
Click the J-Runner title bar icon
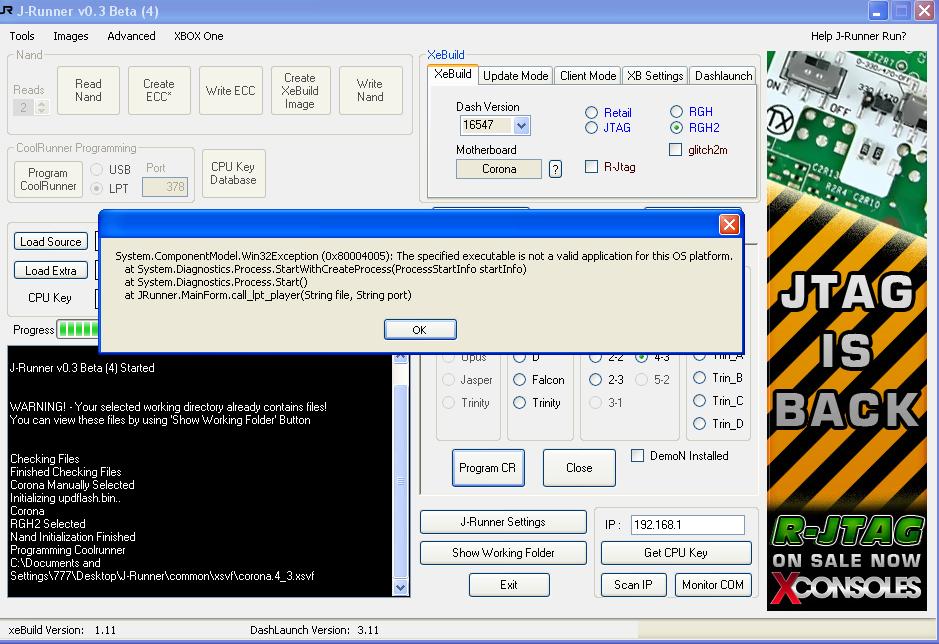tap(7, 11)
